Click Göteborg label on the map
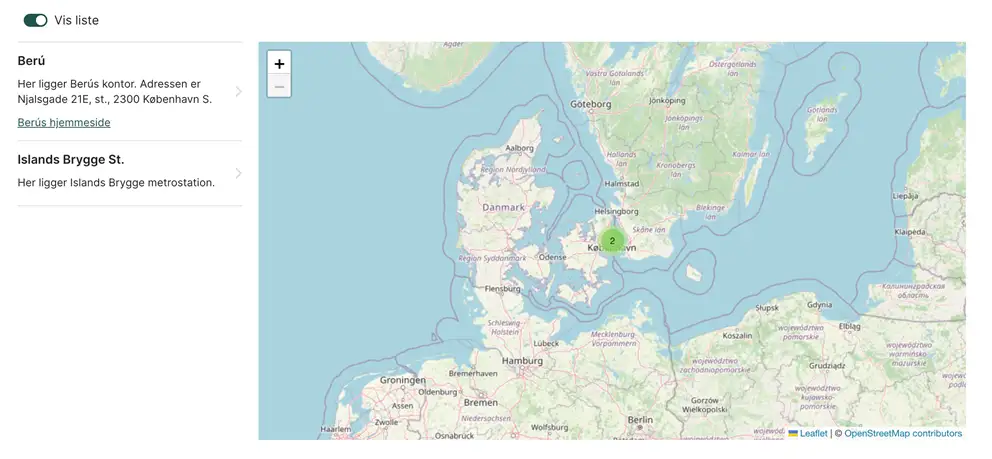 click(590, 104)
